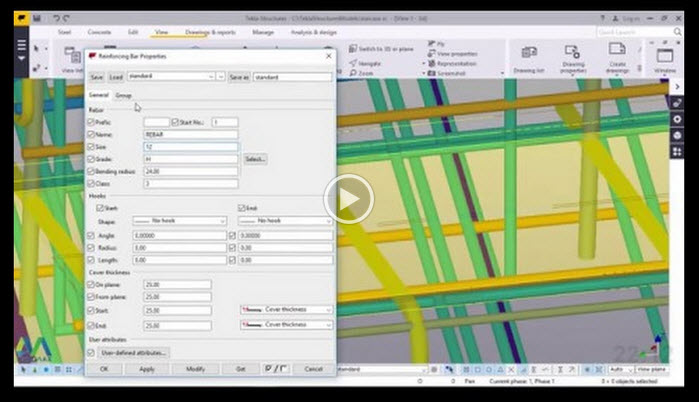Viewport: 699px width, 402px height.
Task: Open Representation settings
Action: point(452,63)
